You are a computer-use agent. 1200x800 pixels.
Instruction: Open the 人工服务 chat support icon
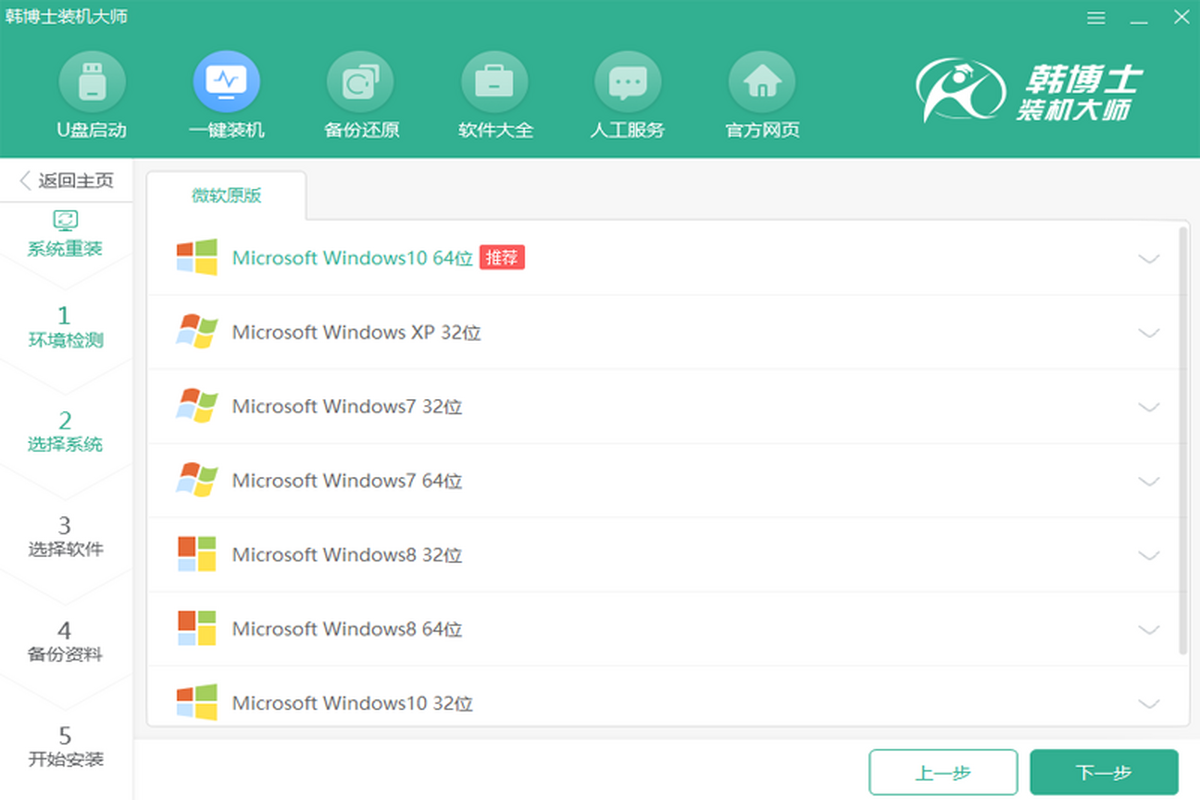(x=628, y=84)
